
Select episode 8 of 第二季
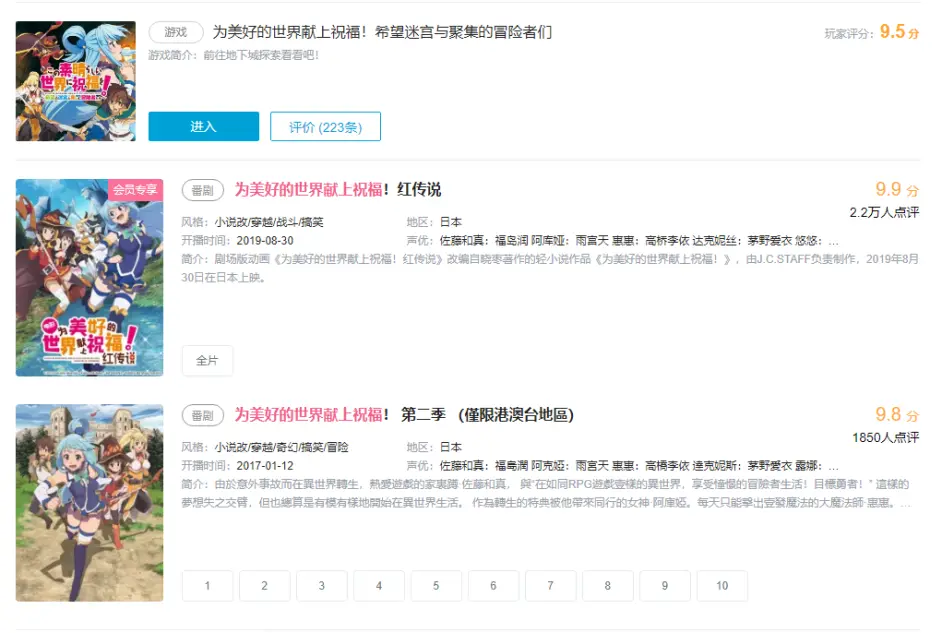pos(607,586)
